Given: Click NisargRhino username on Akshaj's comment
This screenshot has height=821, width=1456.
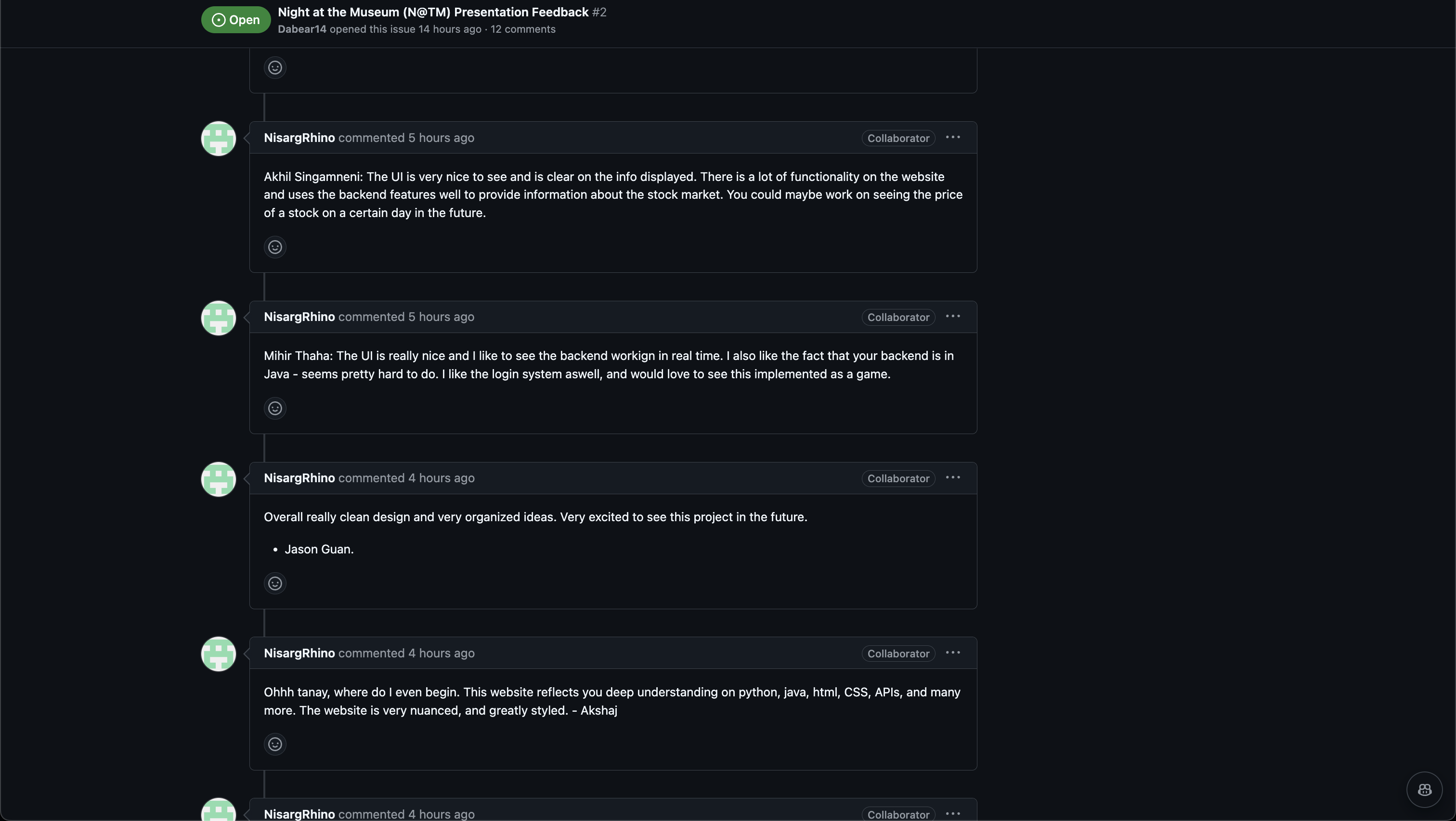Looking at the screenshot, I should (299, 653).
